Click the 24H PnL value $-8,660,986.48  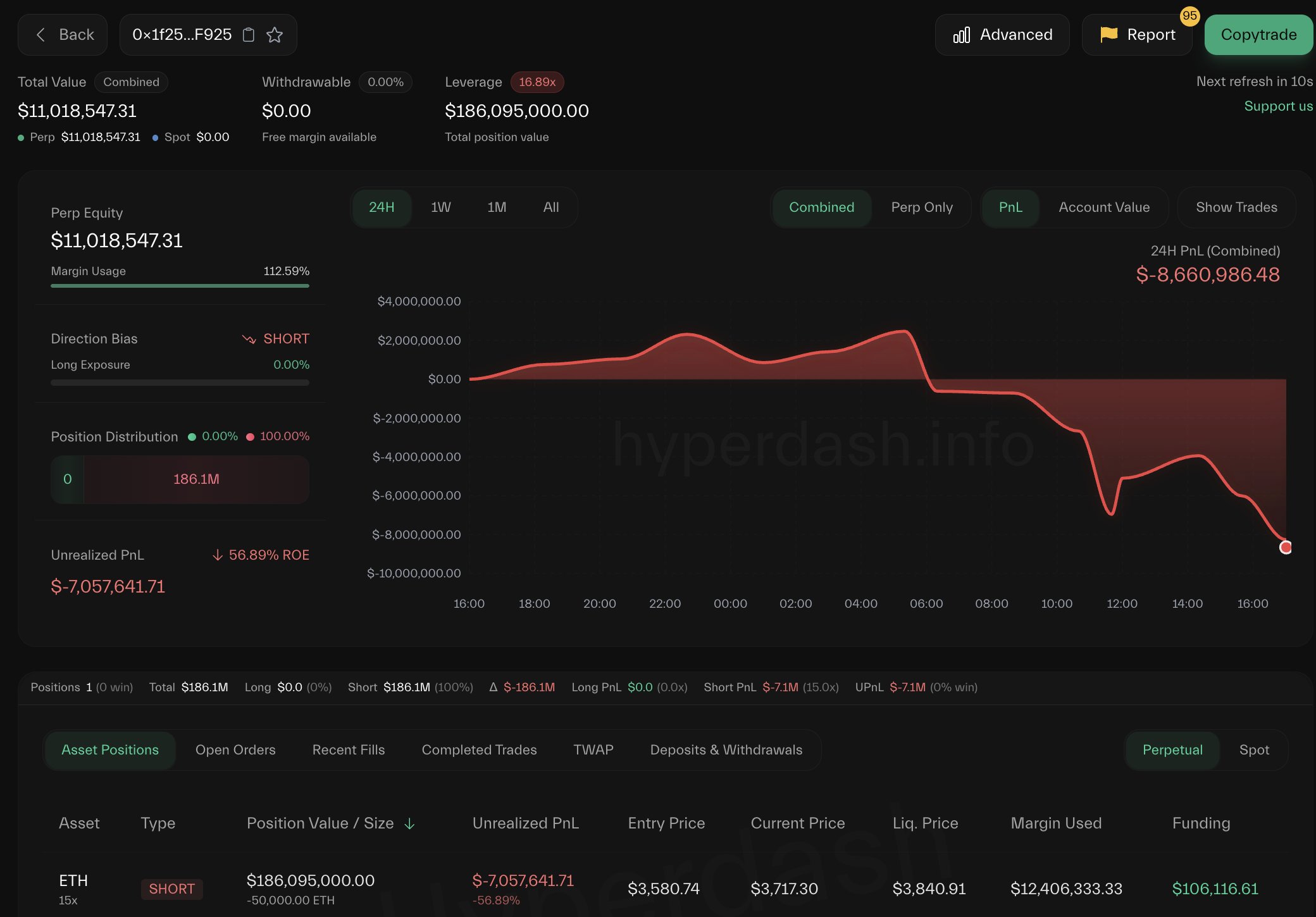point(1208,275)
